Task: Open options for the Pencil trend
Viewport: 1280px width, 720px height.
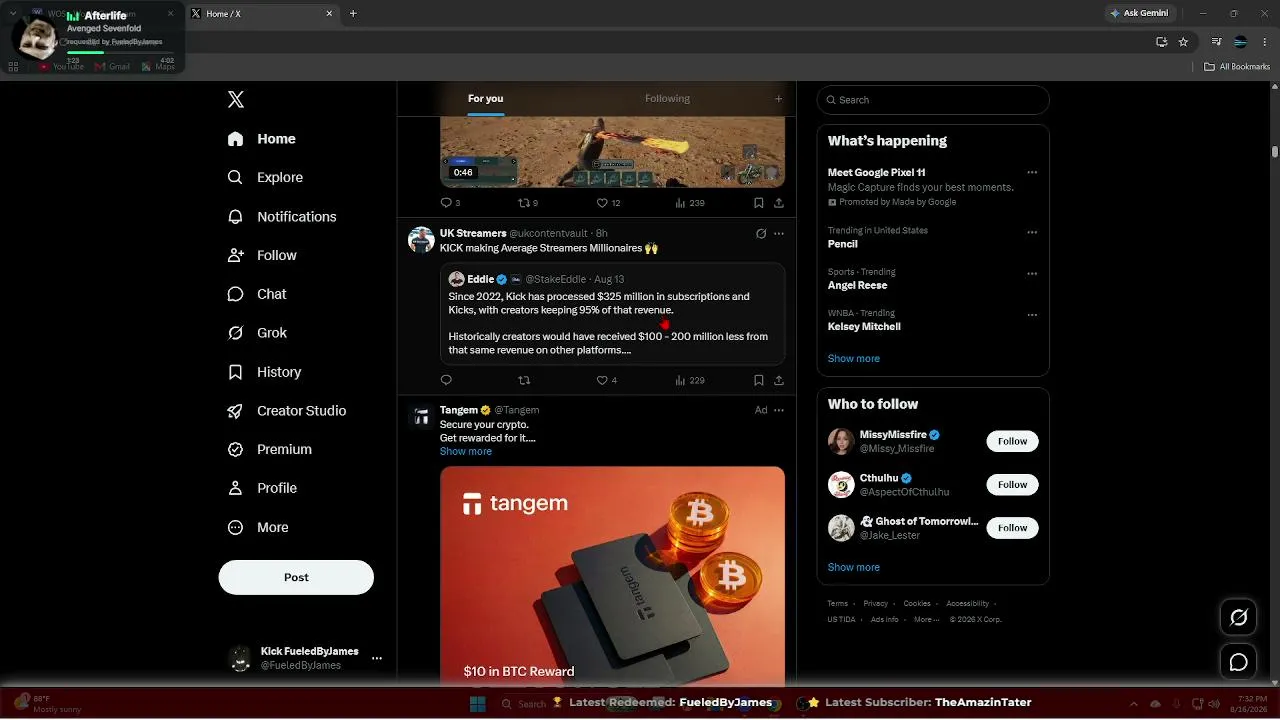Action: click(x=1032, y=232)
